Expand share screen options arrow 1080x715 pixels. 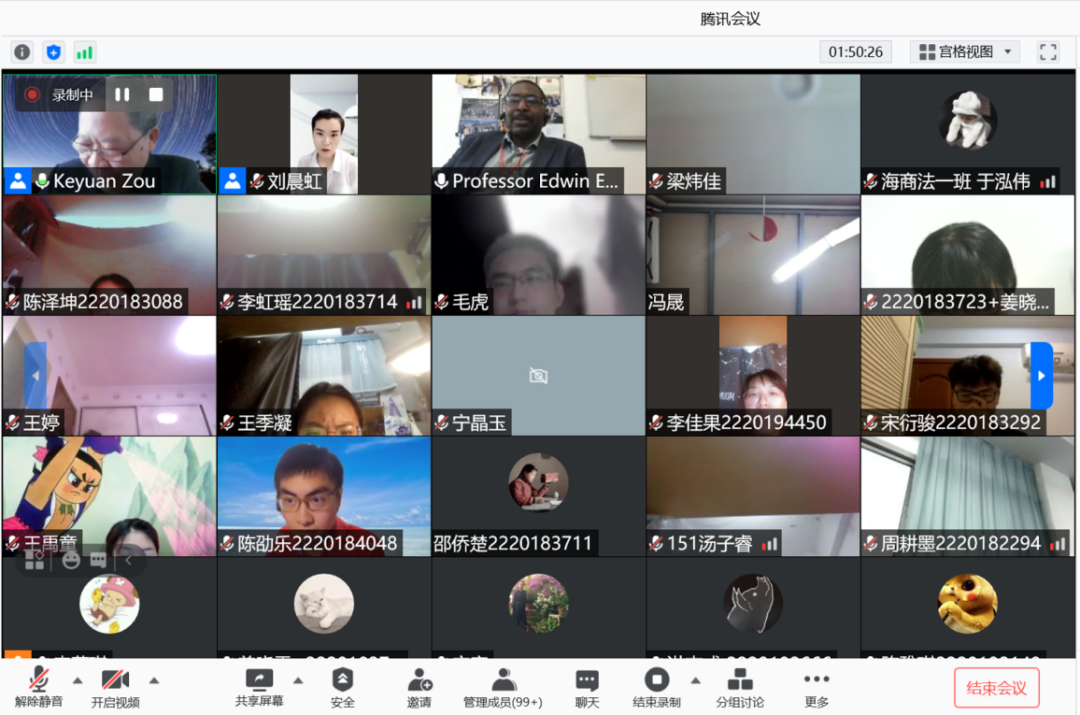297,680
